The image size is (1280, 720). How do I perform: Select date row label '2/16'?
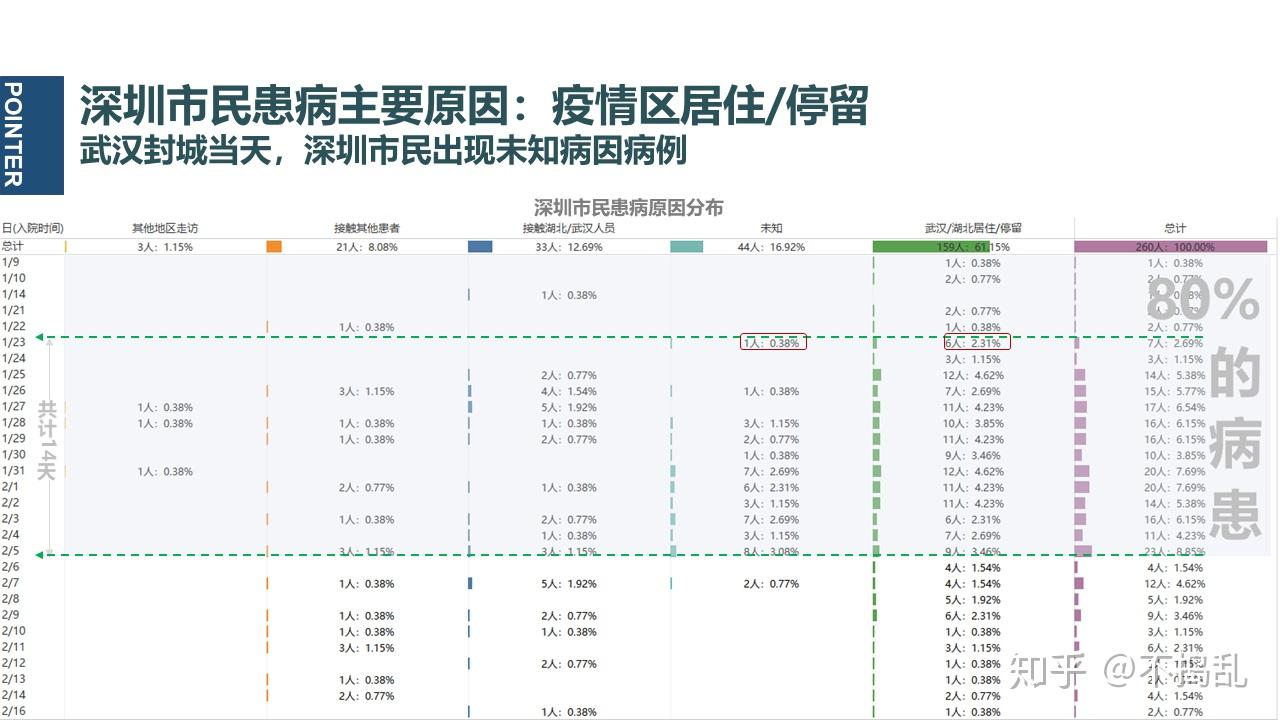[x=13, y=711]
